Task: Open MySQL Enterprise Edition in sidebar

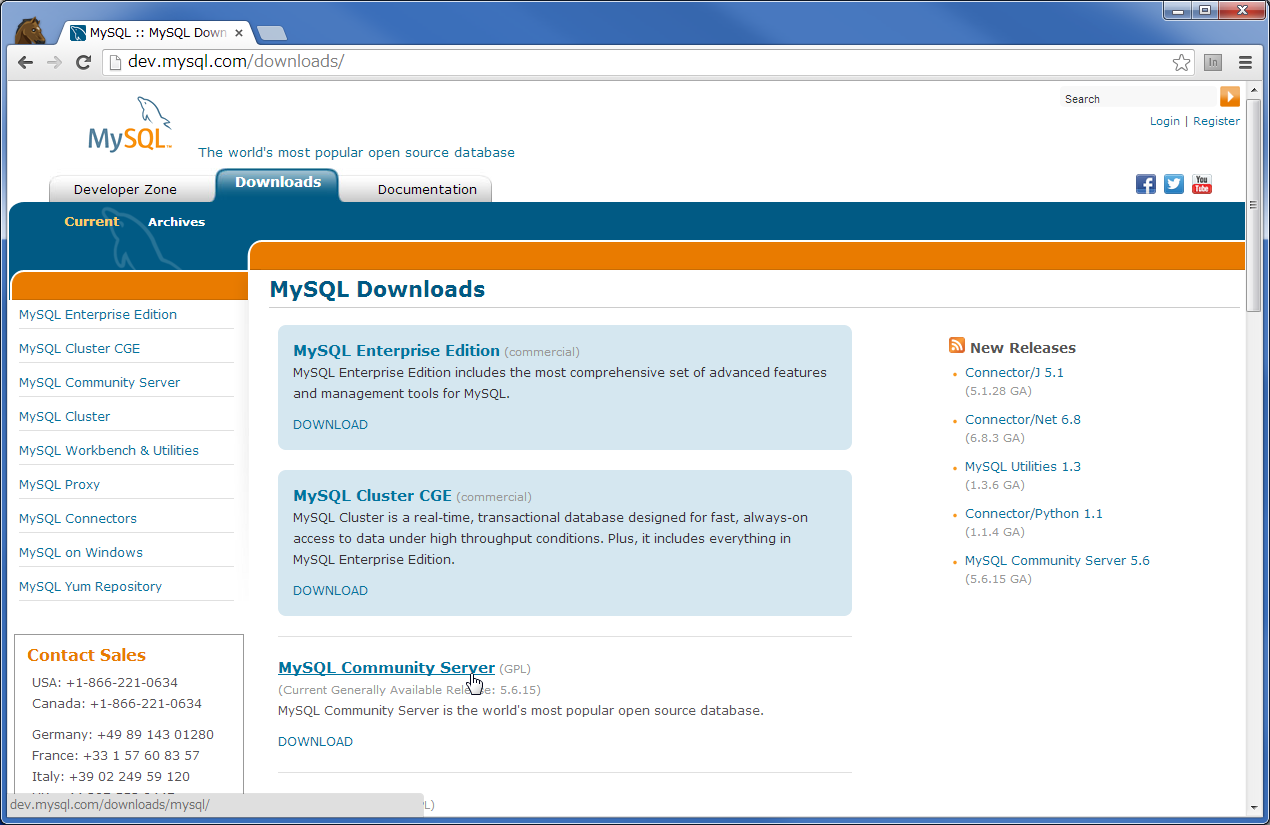Action: [98, 314]
